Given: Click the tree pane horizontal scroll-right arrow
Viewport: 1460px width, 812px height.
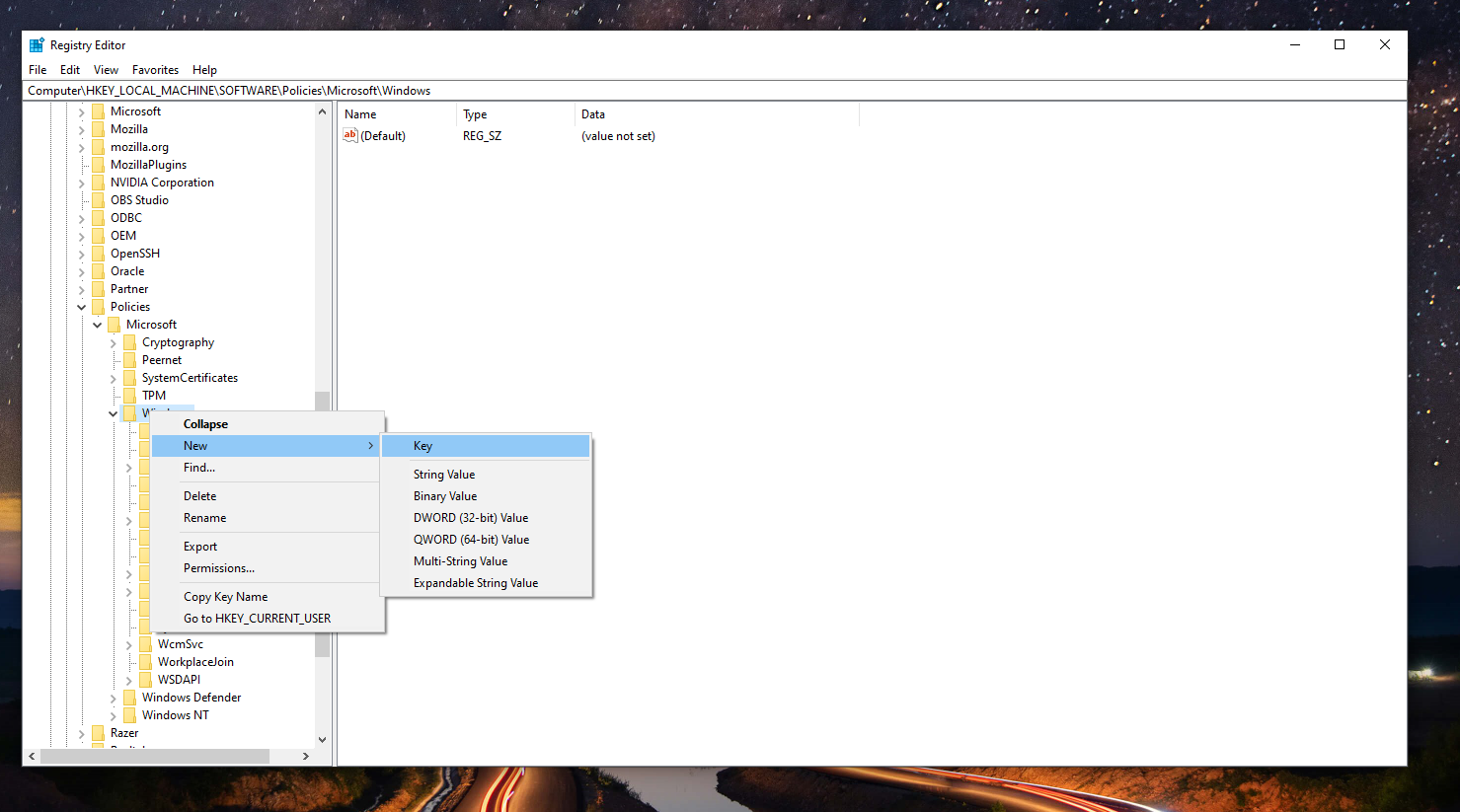Looking at the screenshot, I should pyautogui.click(x=306, y=757).
